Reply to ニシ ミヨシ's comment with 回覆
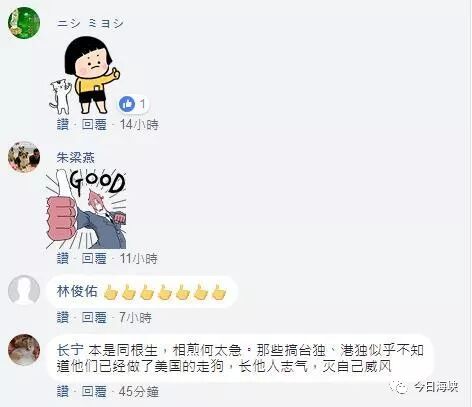The width and height of the screenshot is (472, 407). pyautogui.click(x=94, y=125)
